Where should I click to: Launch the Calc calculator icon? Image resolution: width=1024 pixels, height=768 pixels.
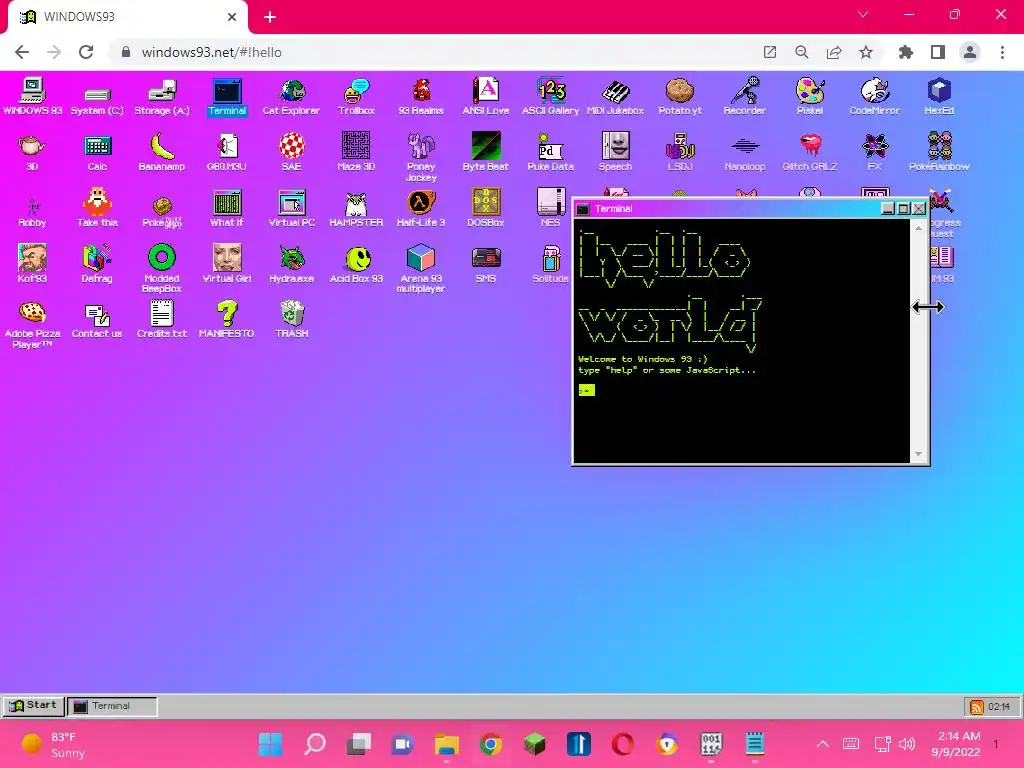tap(97, 152)
